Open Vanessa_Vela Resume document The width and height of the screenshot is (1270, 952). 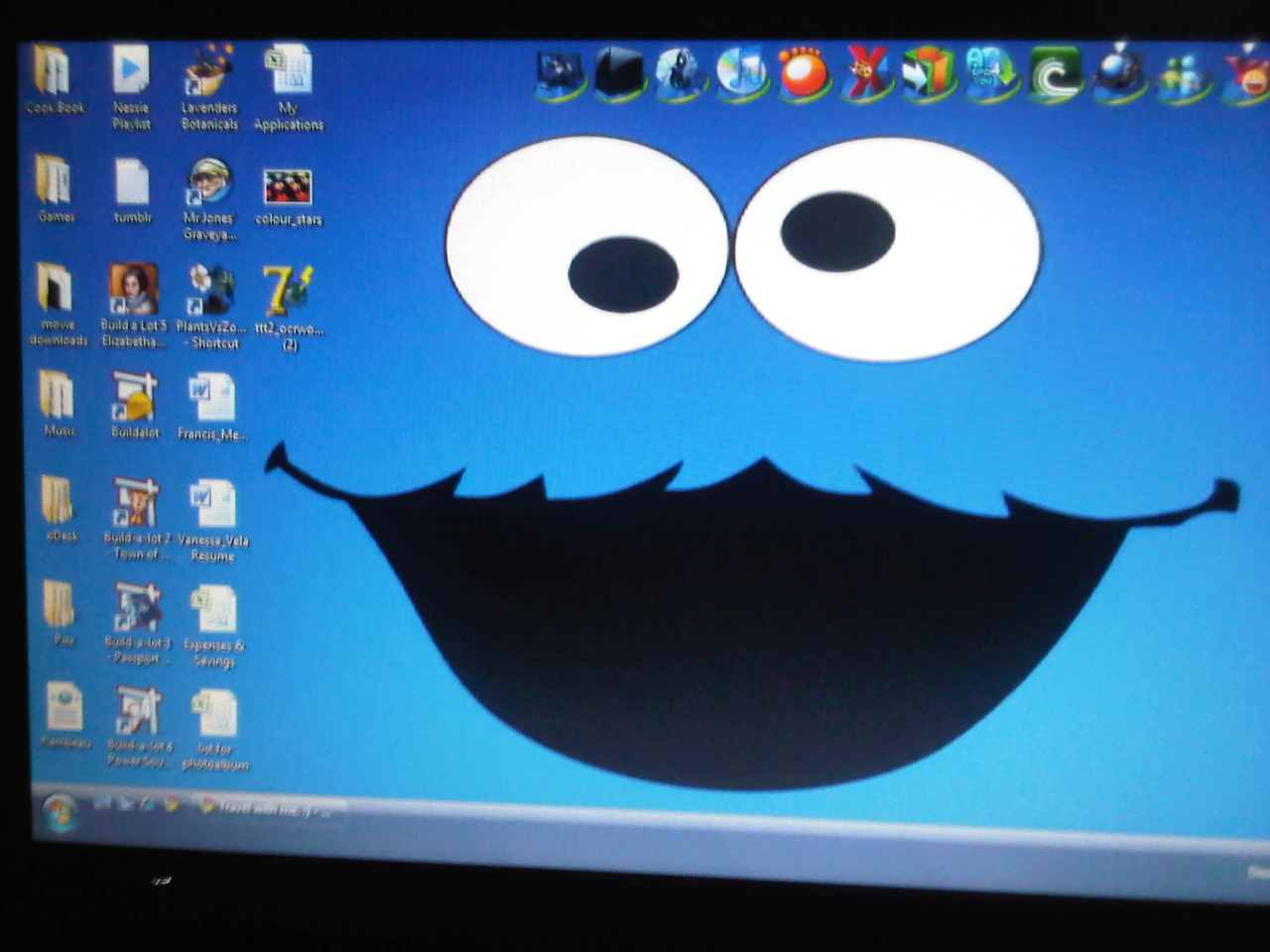click(212, 522)
